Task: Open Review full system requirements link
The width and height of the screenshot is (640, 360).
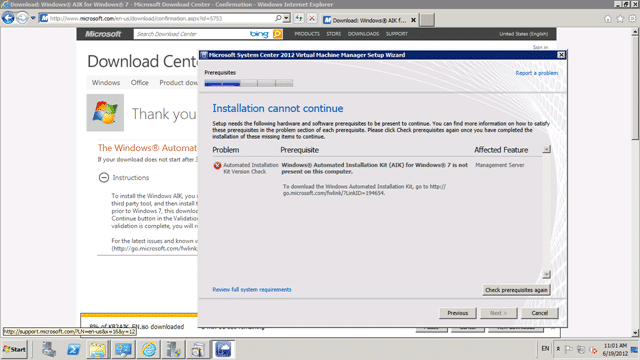Action: point(252,289)
